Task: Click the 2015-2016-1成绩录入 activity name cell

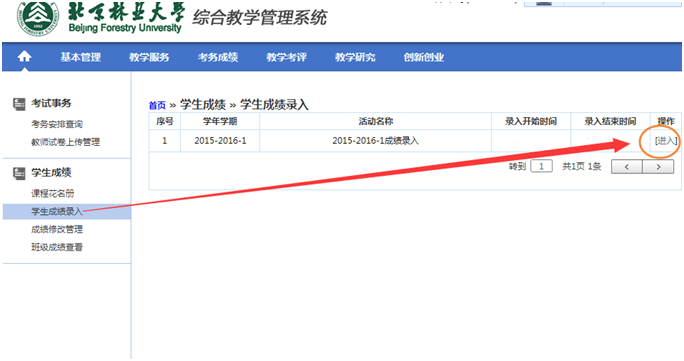Action: 376,141
